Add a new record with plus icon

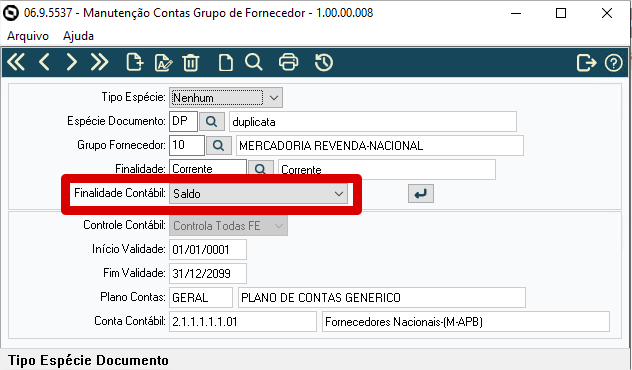click(134, 62)
